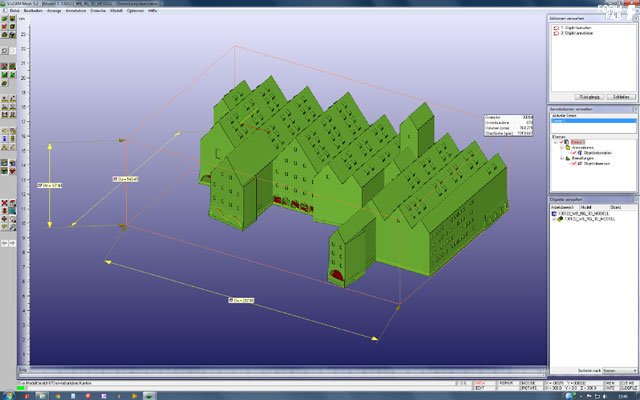Select action entry 1 in Aktionen list

(x=576, y=28)
